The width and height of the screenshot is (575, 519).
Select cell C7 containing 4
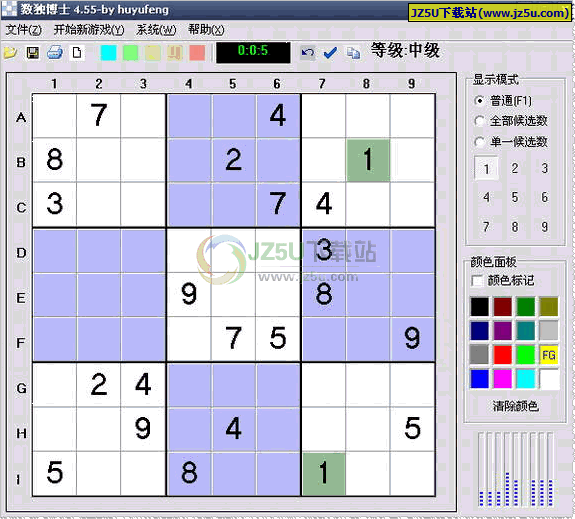coord(323,204)
